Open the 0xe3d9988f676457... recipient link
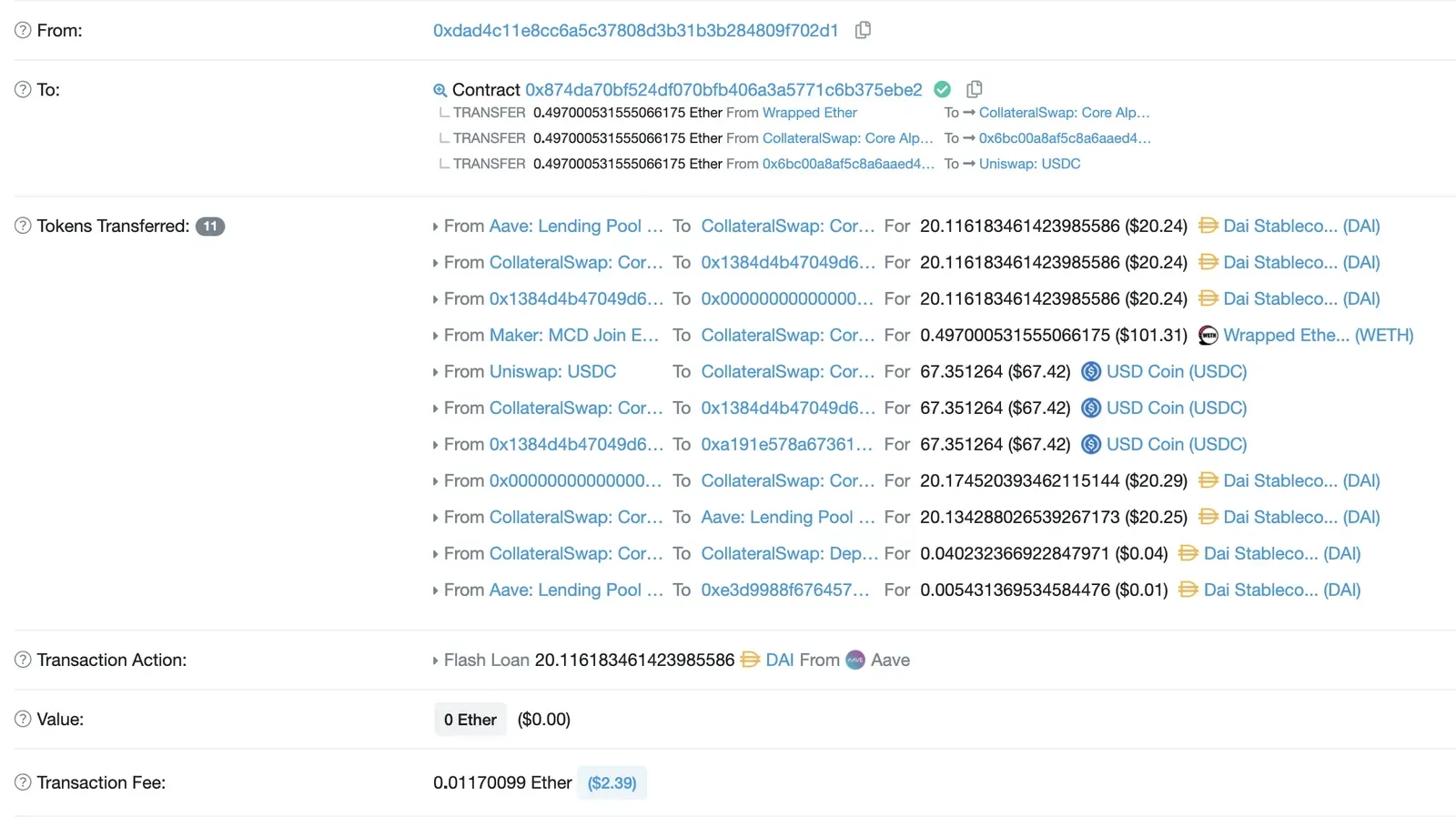This screenshot has height=817, width=1456. 785,590
